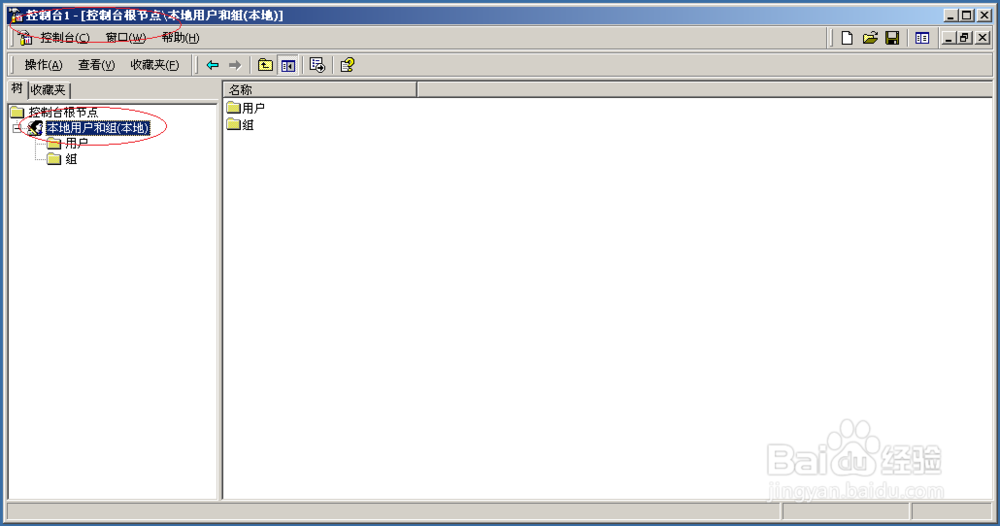Click the 本地用户和组 snap-in icon in tree
1000x526 pixels.
click(x=36, y=128)
